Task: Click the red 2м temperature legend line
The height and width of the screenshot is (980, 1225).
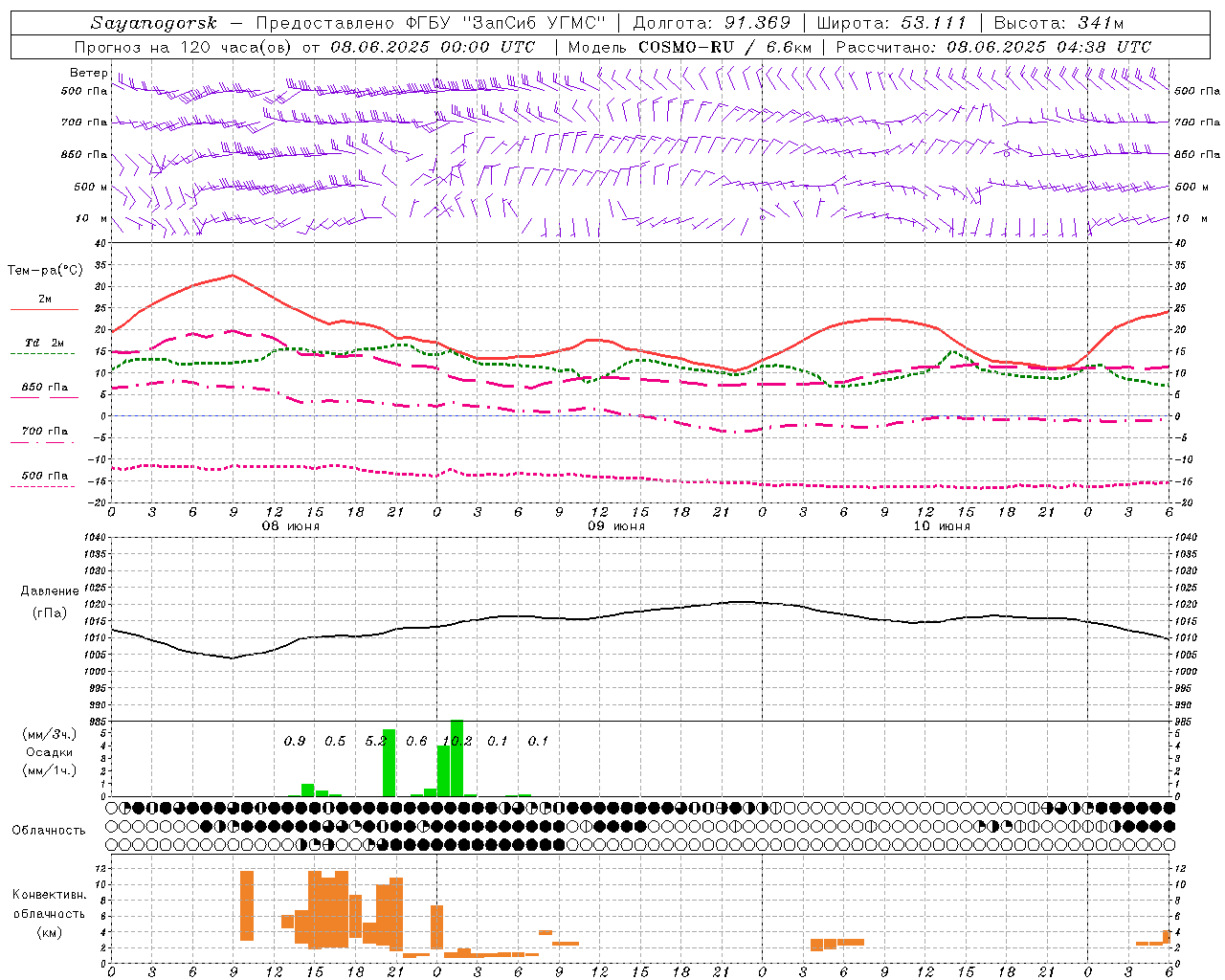Action: point(44,309)
